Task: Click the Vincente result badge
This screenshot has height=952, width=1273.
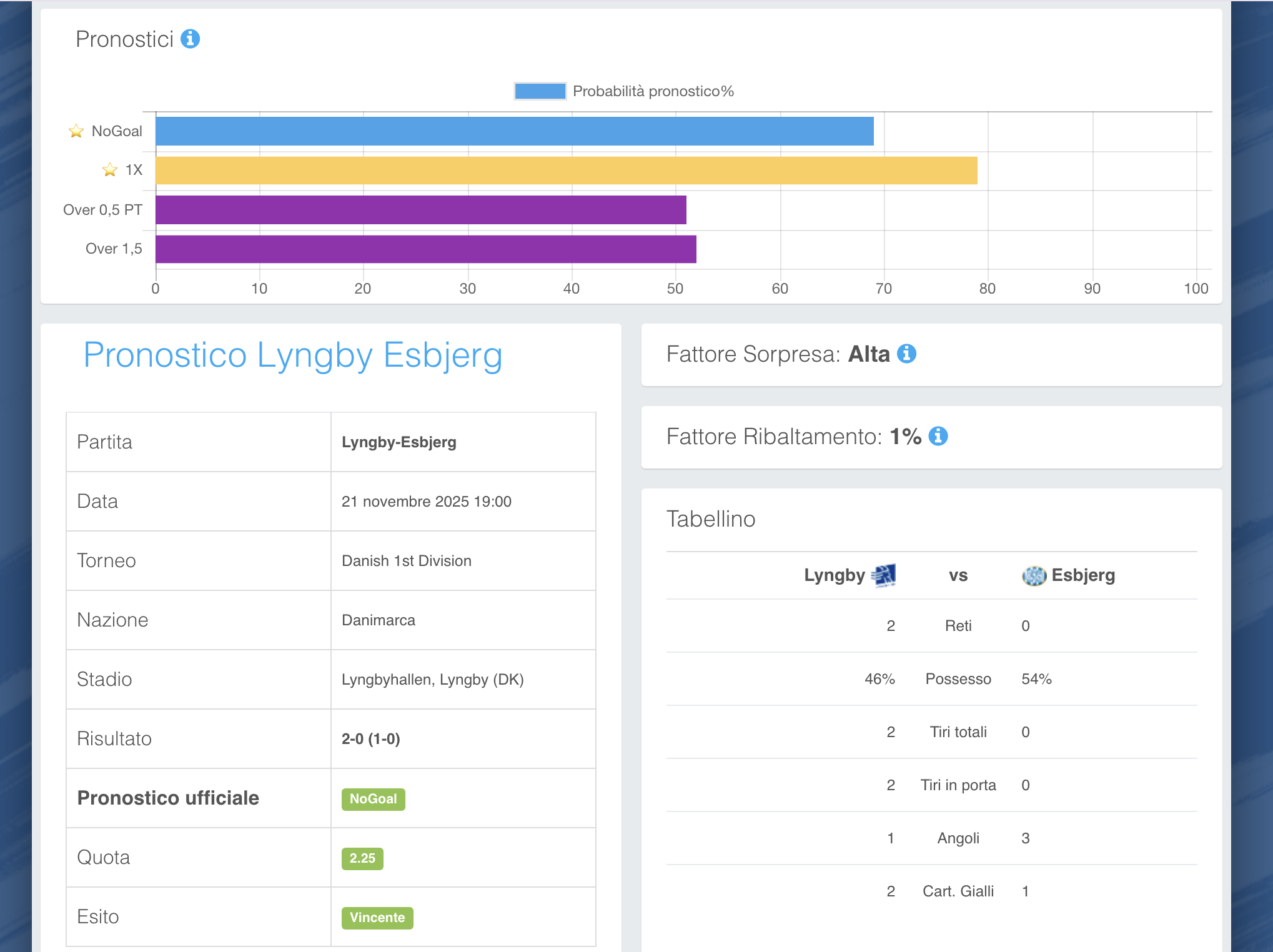Action: [x=377, y=918]
